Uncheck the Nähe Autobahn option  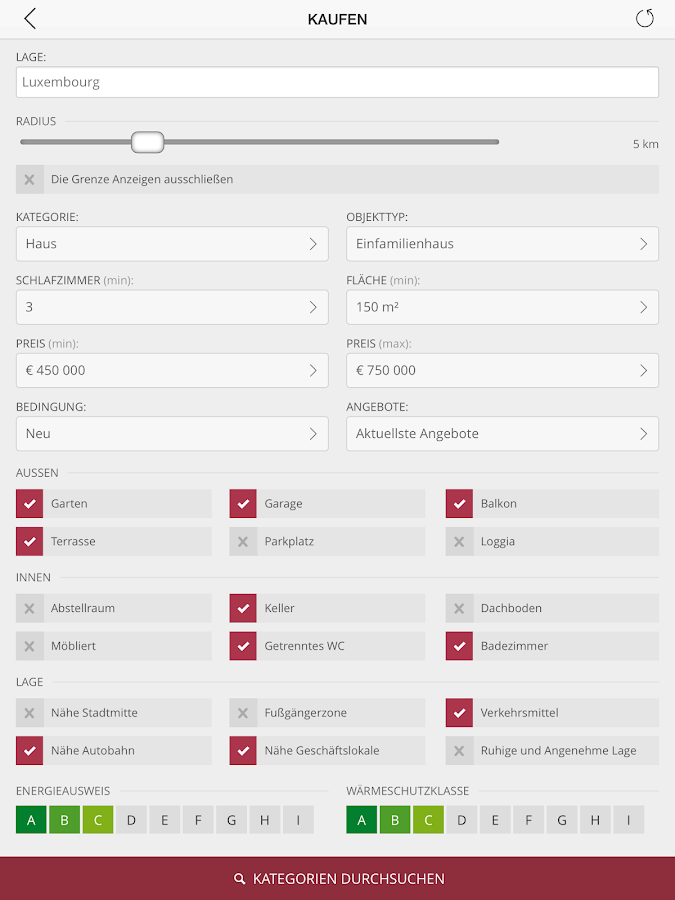click(x=30, y=751)
